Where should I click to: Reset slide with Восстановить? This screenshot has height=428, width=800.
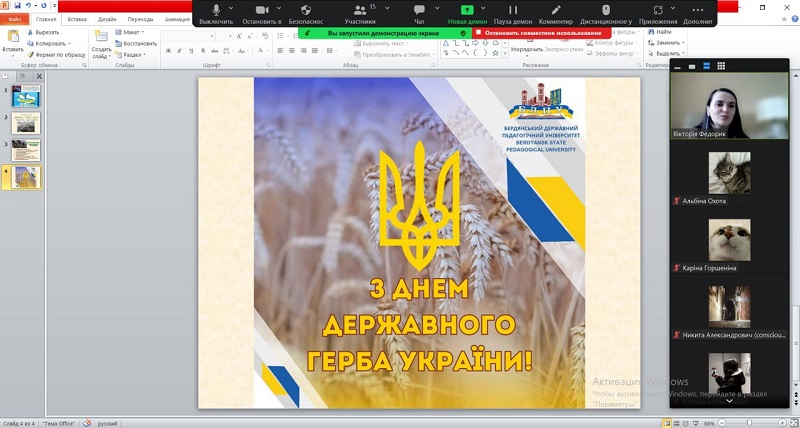[x=136, y=43]
